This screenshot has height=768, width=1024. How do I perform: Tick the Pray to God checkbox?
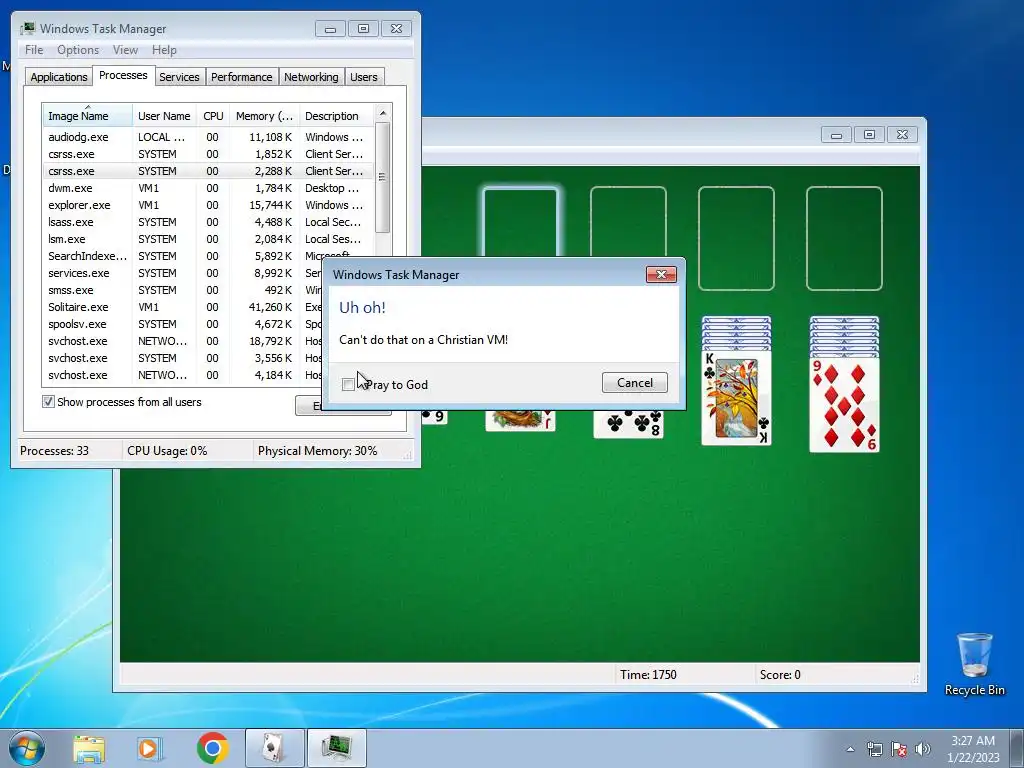point(348,384)
